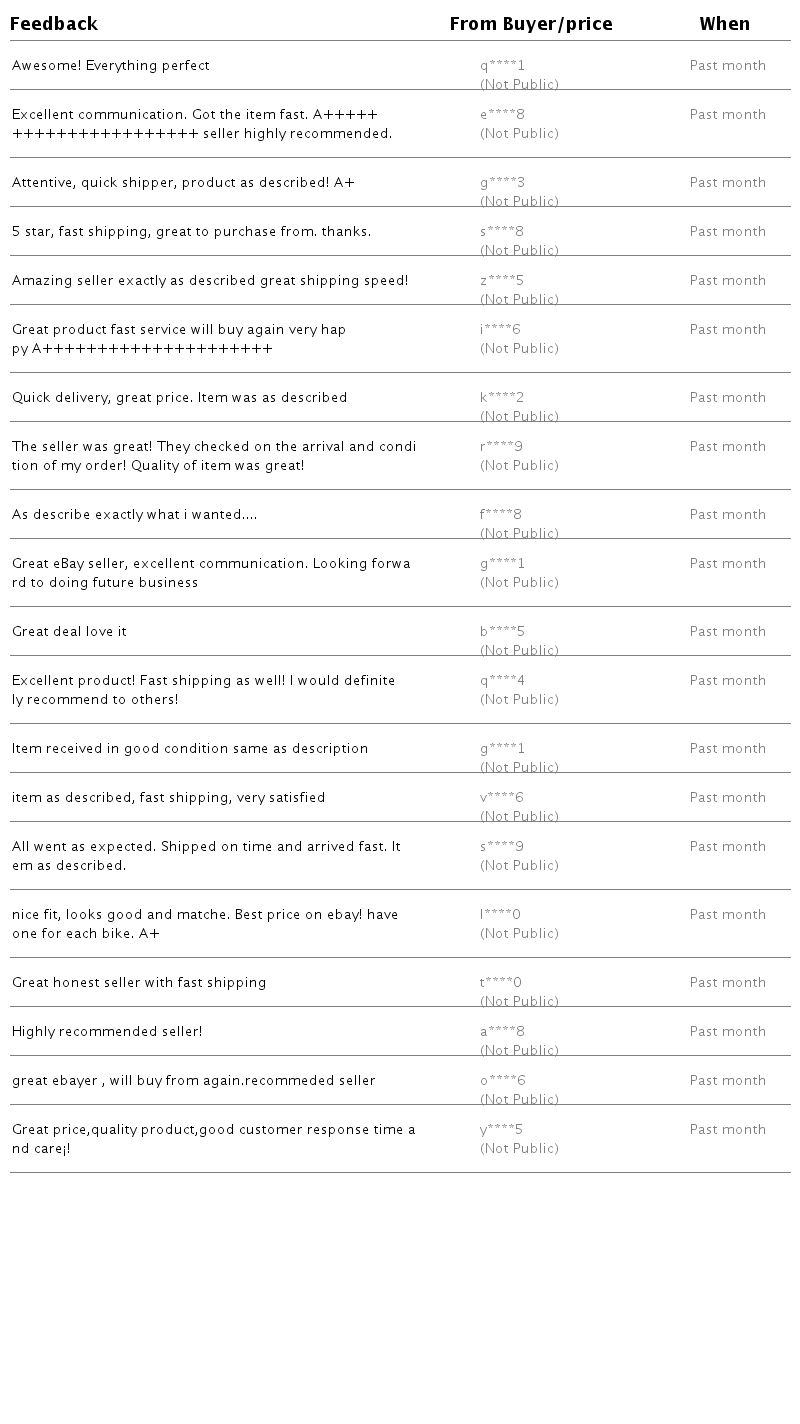Open buyer l****0 profile
800x1424 pixels.
[x=500, y=915]
